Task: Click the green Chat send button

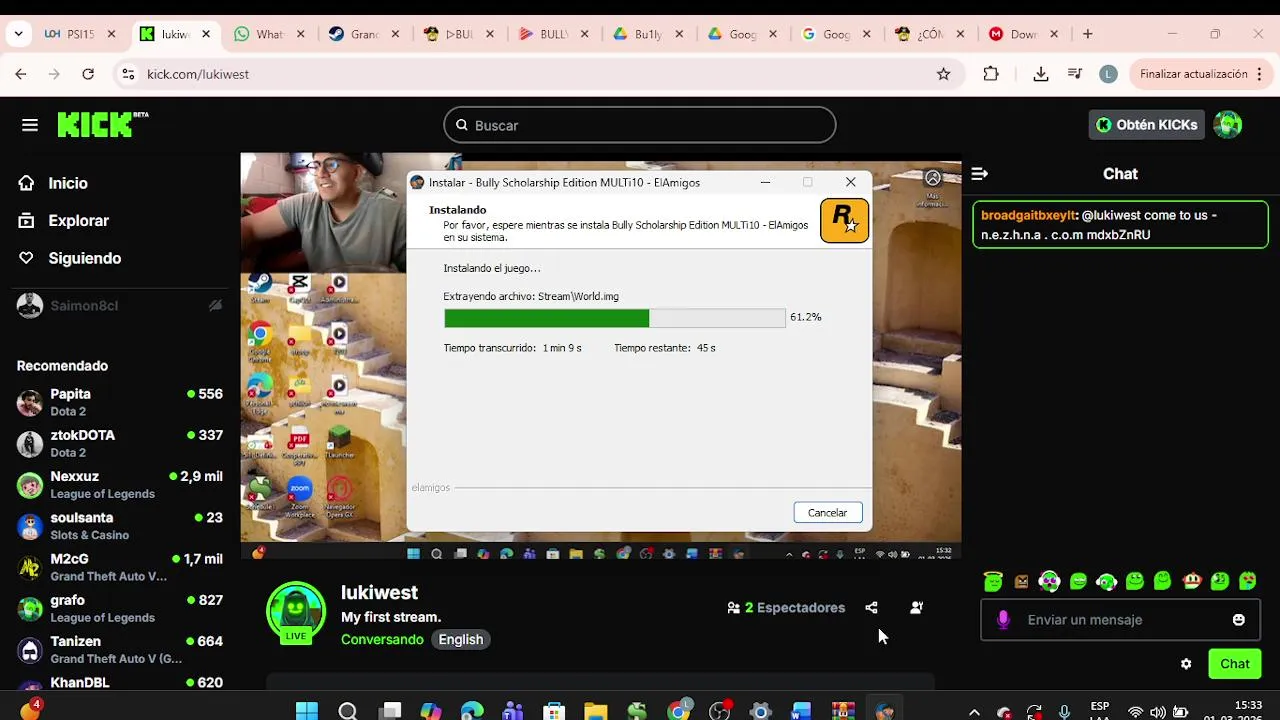Action: [1234, 664]
